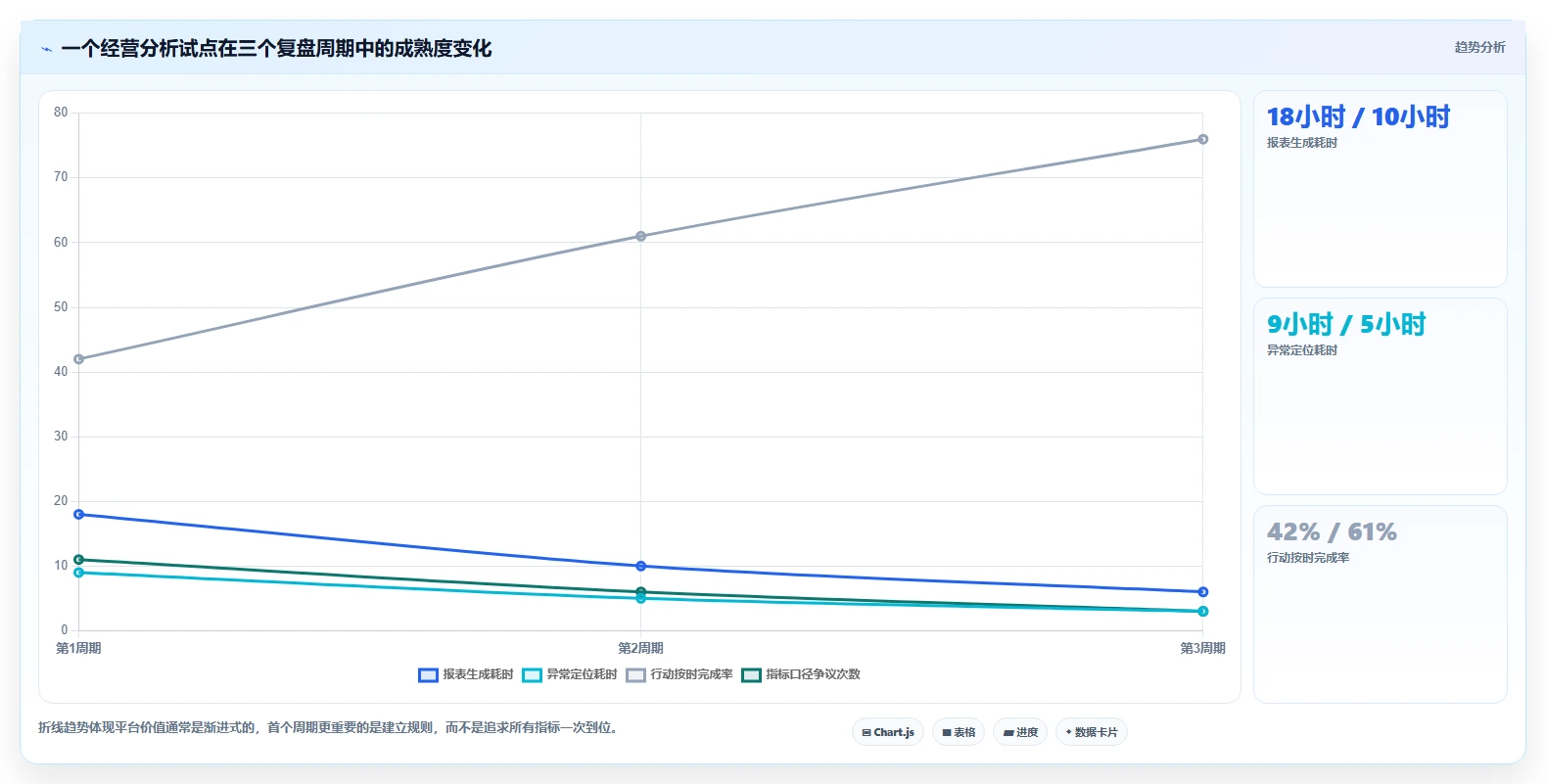
Task: Click the 42% / 61% card value
Action: 1332,531
